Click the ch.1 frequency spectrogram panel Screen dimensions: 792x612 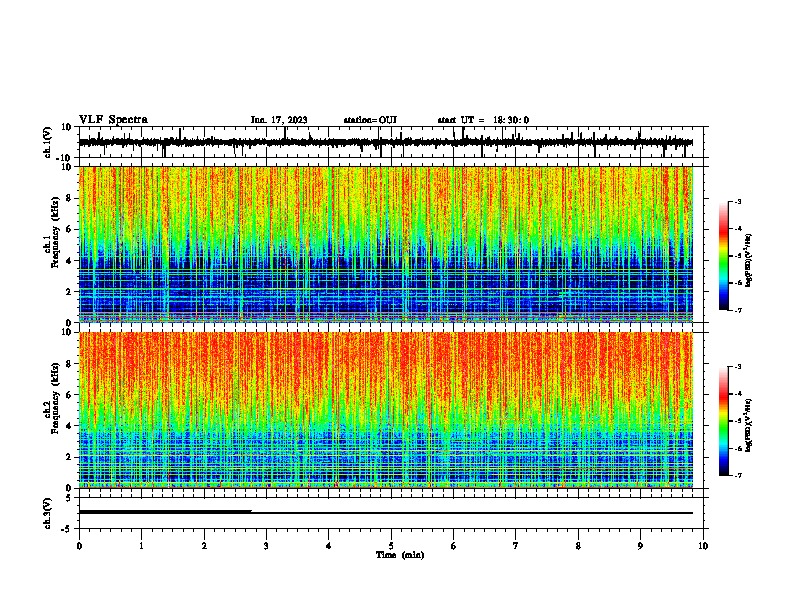(x=386, y=244)
